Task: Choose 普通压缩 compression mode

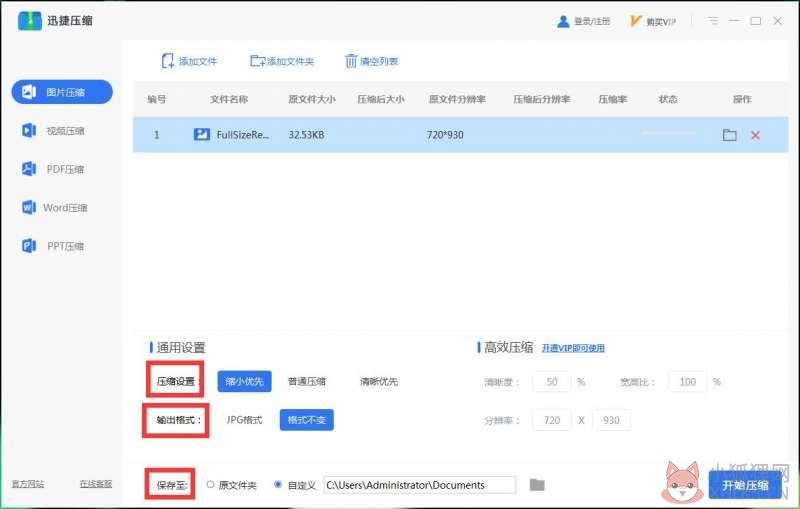Action: pyautogui.click(x=307, y=381)
